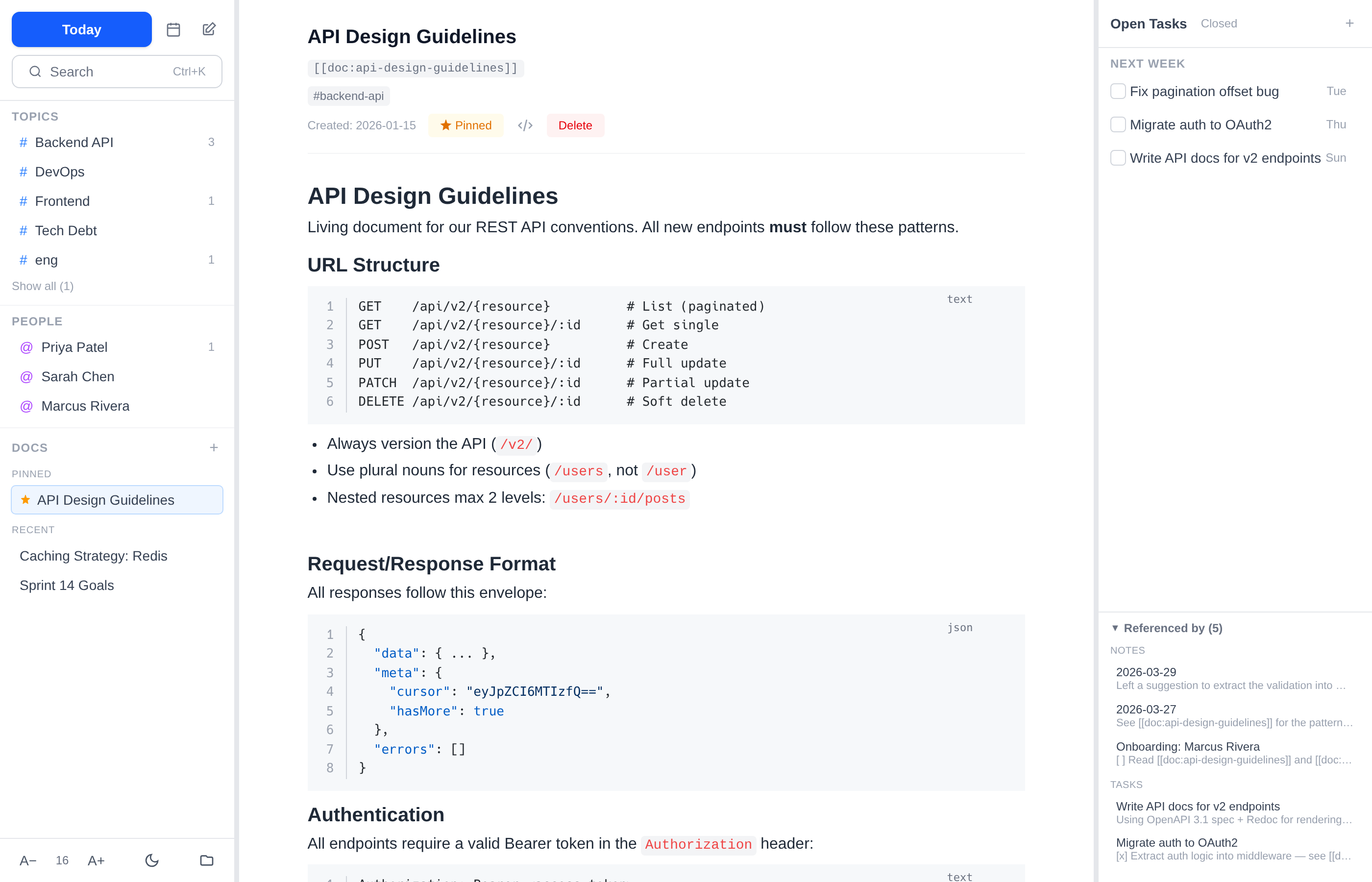Image resolution: width=1372 pixels, height=882 pixels.
Task: Mark Migrate auth to OAuth2 complete
Action: [x=1118, y=125]
